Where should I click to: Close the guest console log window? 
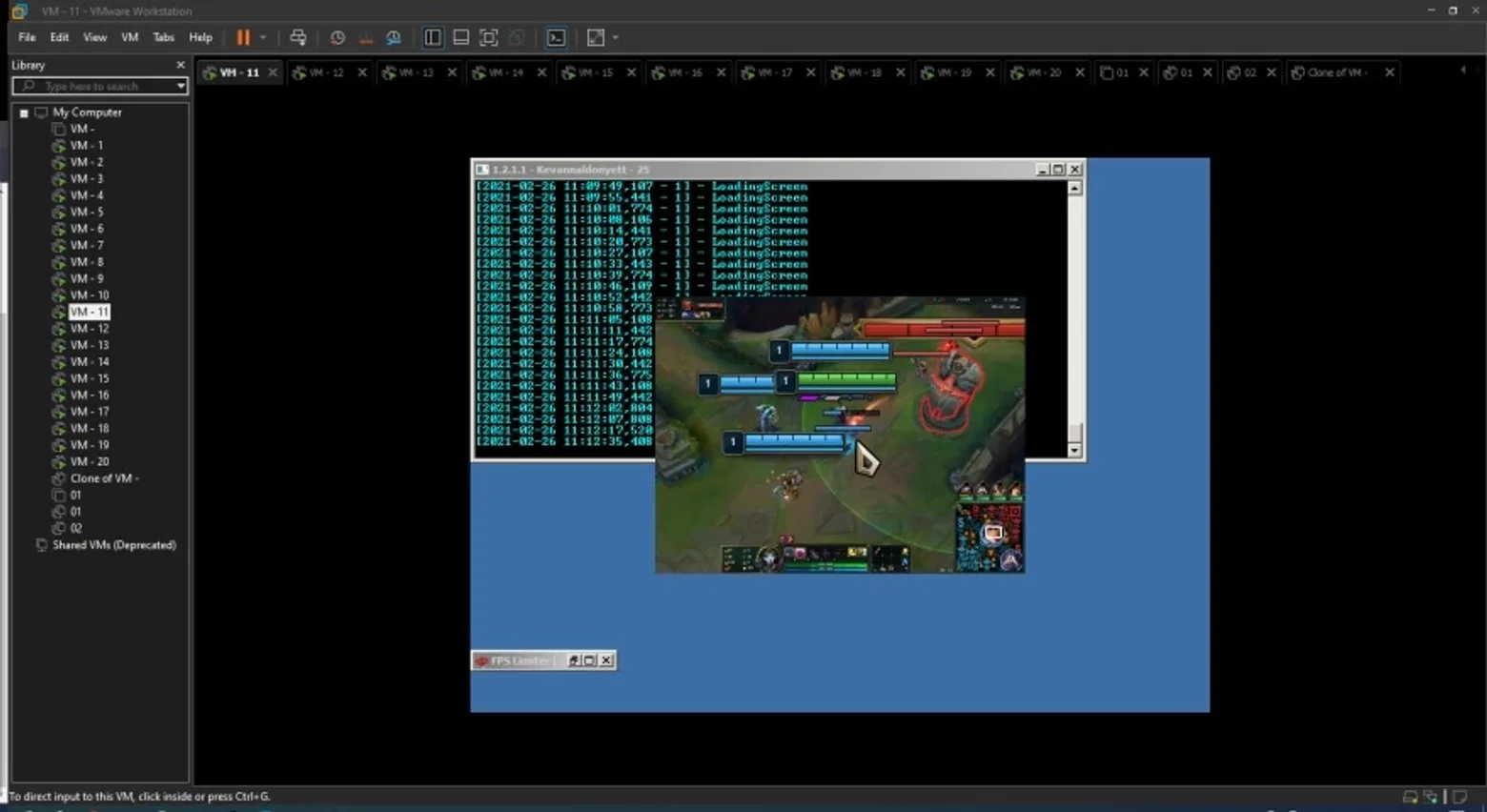point(1075,169)
